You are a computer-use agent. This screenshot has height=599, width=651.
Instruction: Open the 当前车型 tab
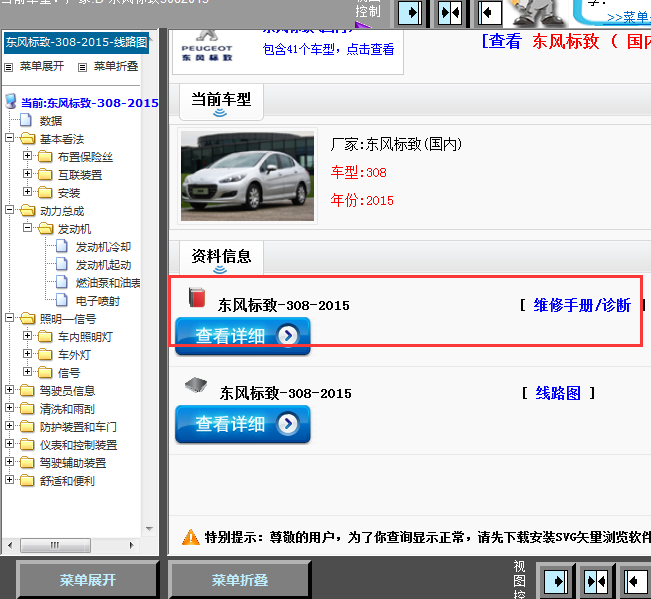pos(221,102)
